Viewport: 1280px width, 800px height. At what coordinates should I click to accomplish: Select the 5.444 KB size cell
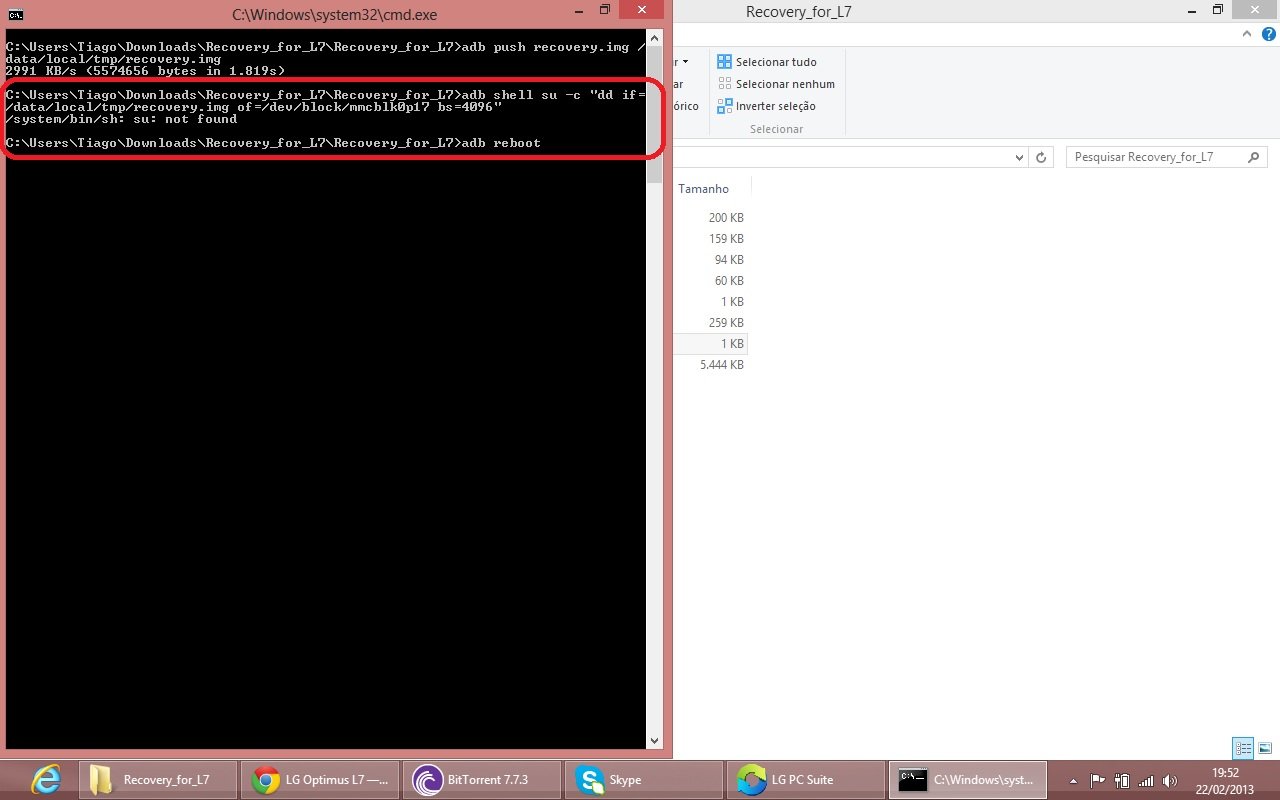tap(722, 365)
